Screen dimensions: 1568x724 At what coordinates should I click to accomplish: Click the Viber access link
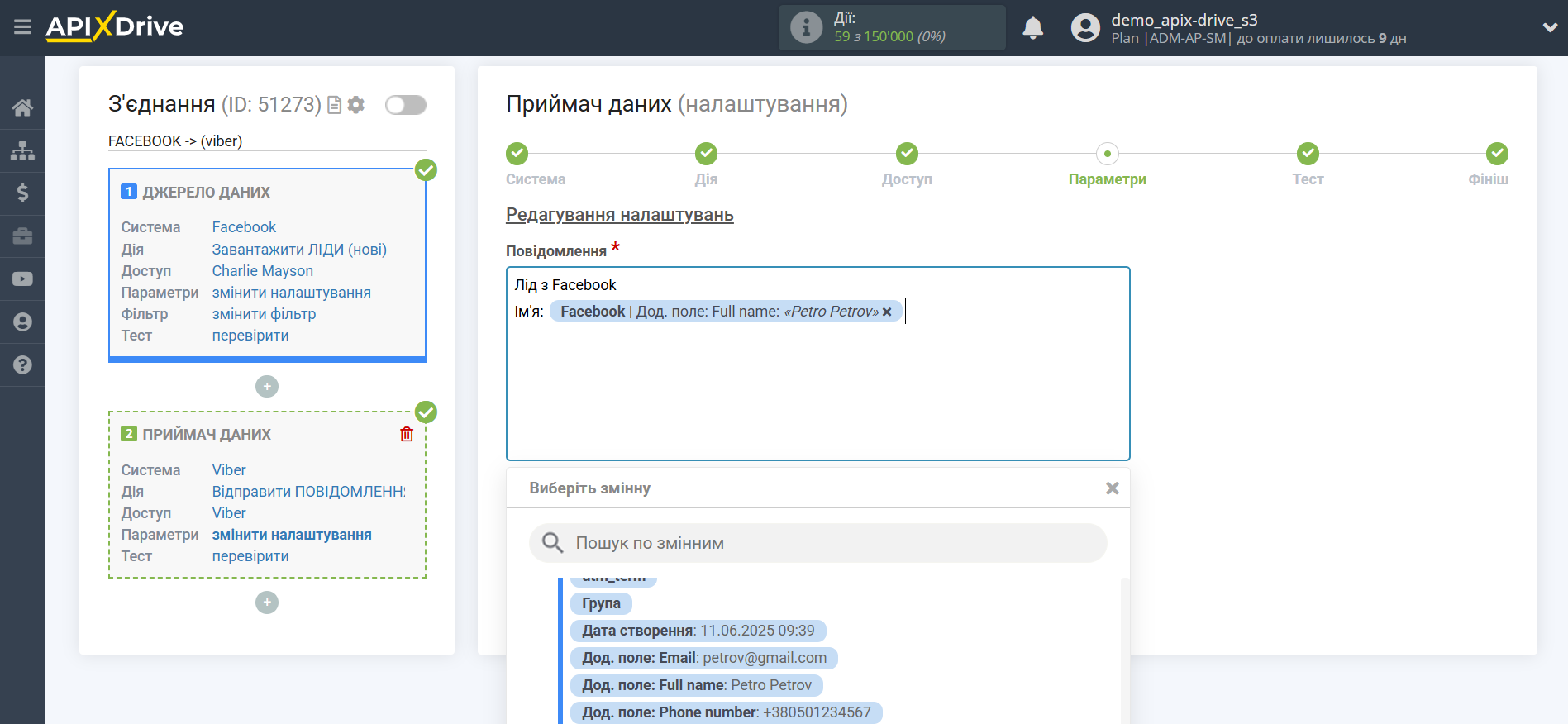tap(229, 513)
